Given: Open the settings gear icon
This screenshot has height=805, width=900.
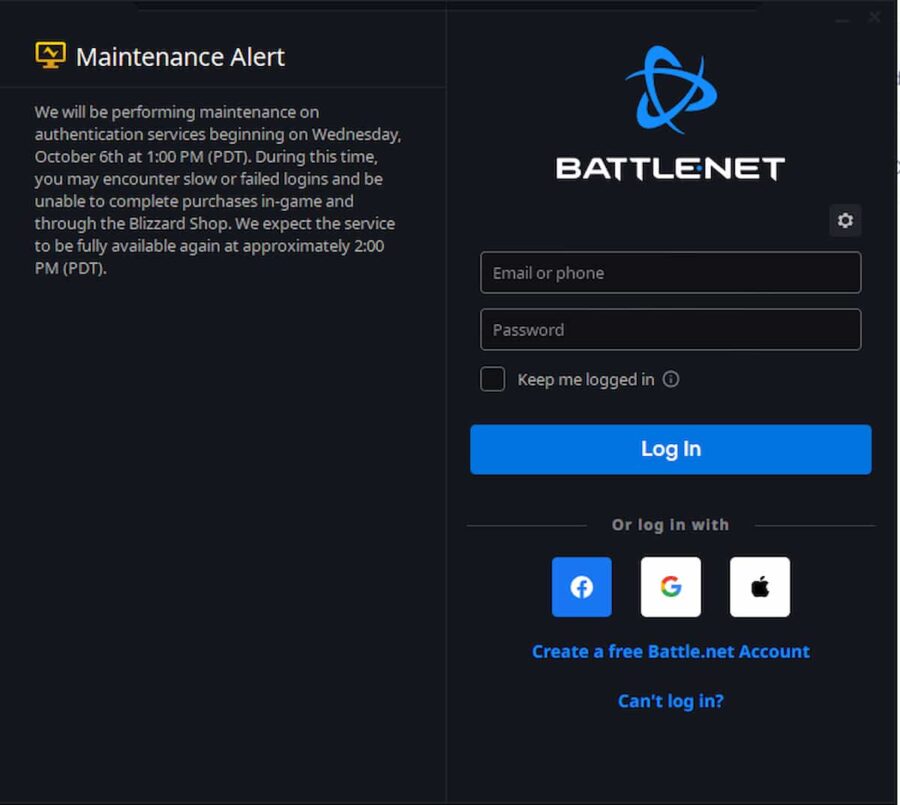Looking at the screenshot, I should [845, 220].
